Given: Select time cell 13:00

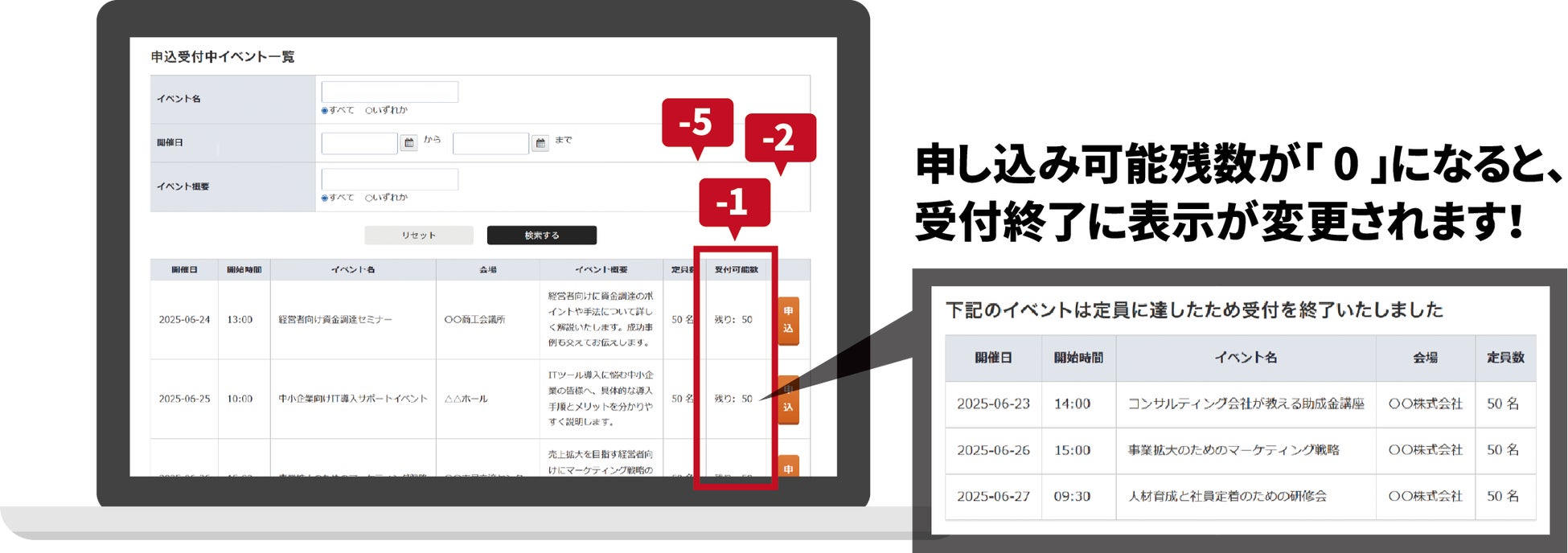Looking at the screenshot, I should tap(240, 320).
